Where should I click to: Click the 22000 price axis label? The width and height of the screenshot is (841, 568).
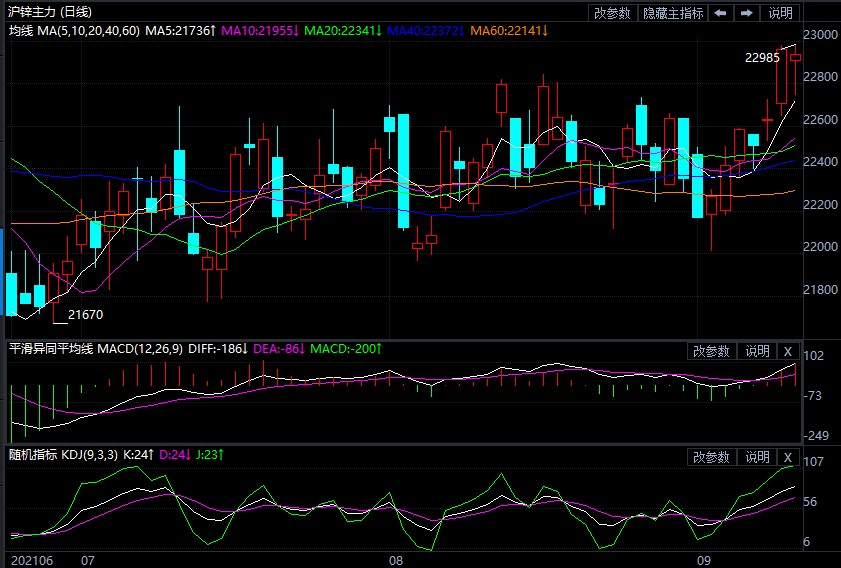tap(820, 247)
